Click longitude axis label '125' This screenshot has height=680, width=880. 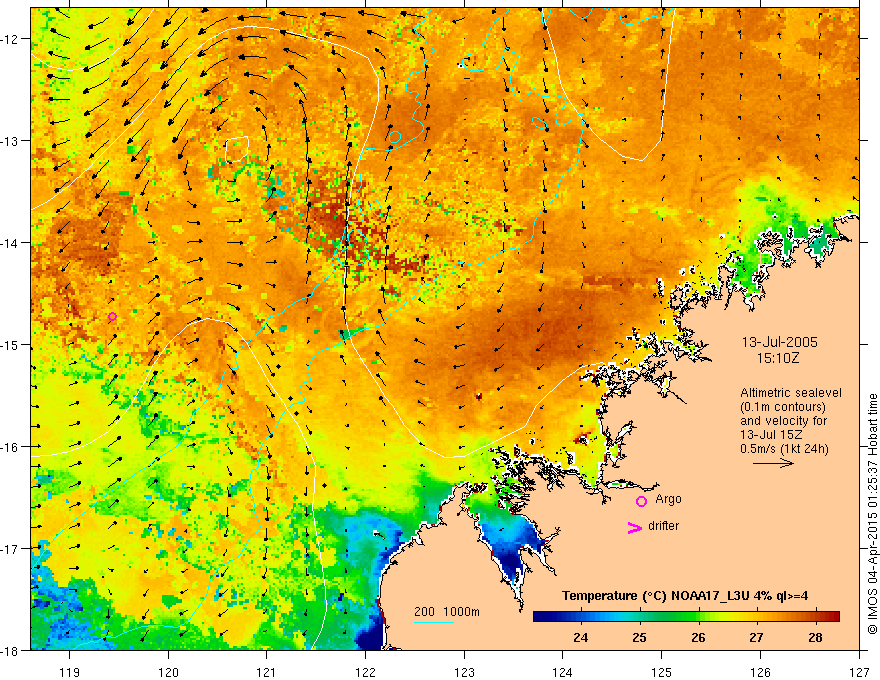pos(662,672)
